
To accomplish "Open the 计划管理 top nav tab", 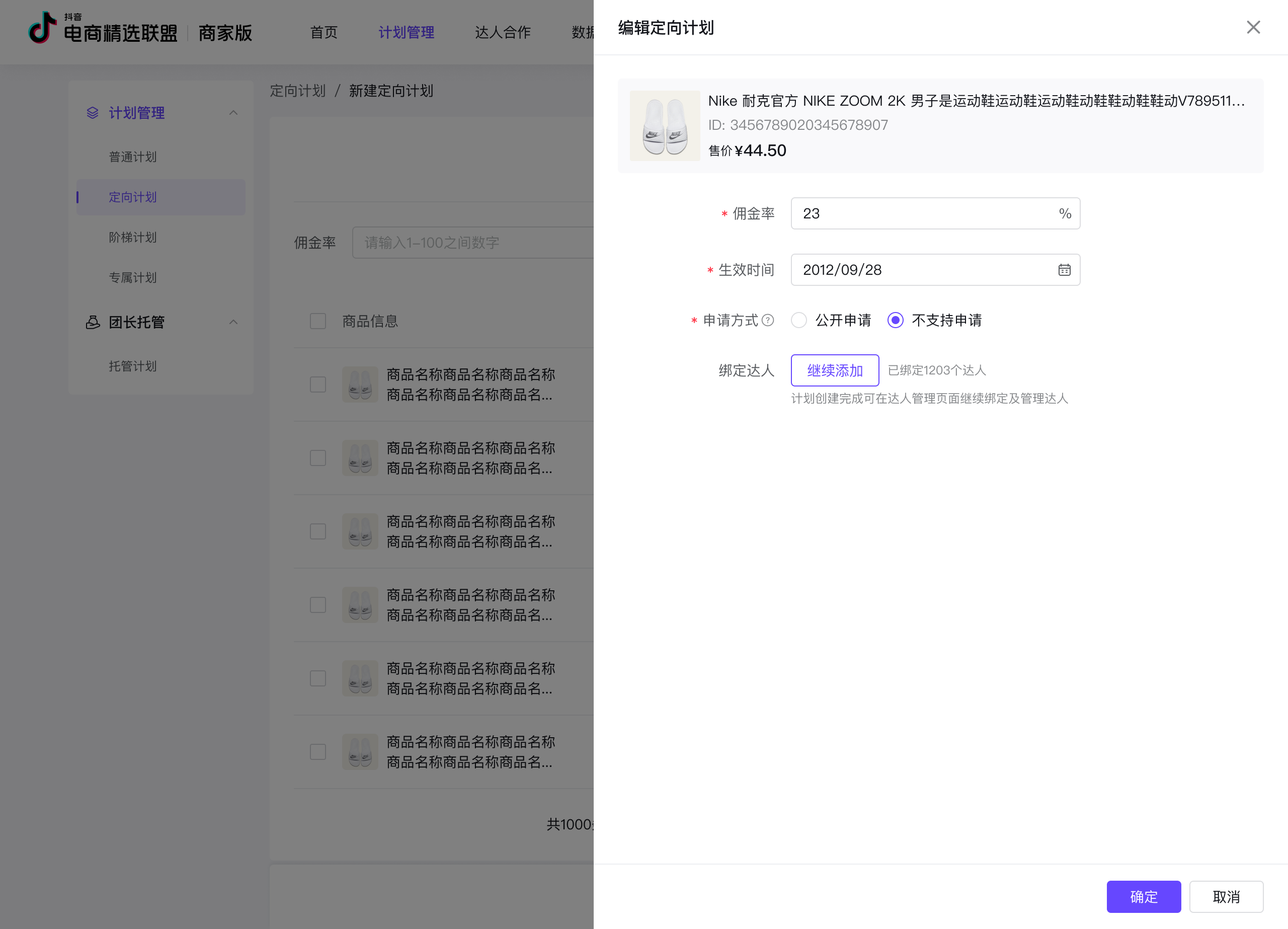I will coord(406,32).
